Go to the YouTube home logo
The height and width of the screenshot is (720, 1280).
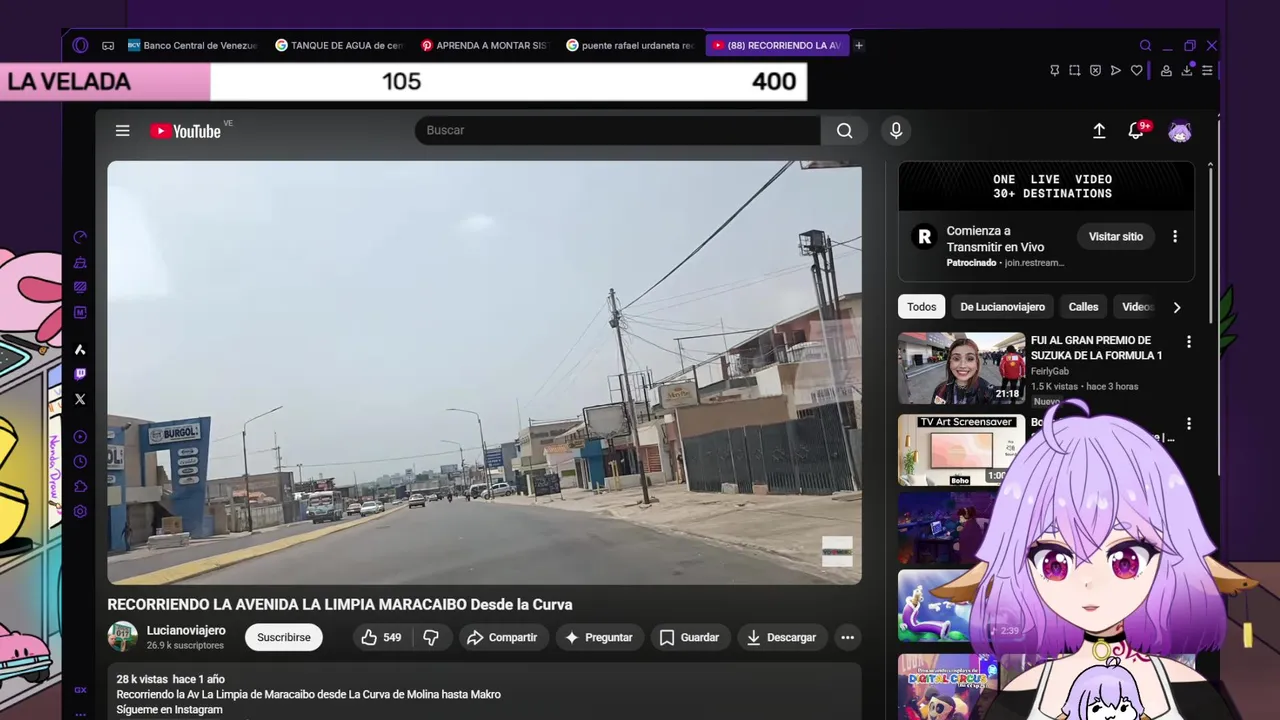coord(186,131)
